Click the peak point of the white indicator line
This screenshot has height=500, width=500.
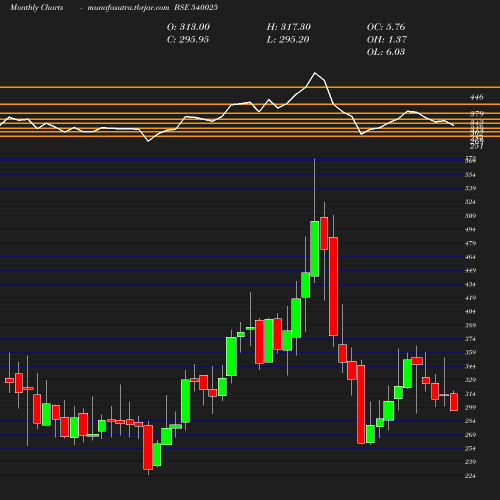(315, 73)
